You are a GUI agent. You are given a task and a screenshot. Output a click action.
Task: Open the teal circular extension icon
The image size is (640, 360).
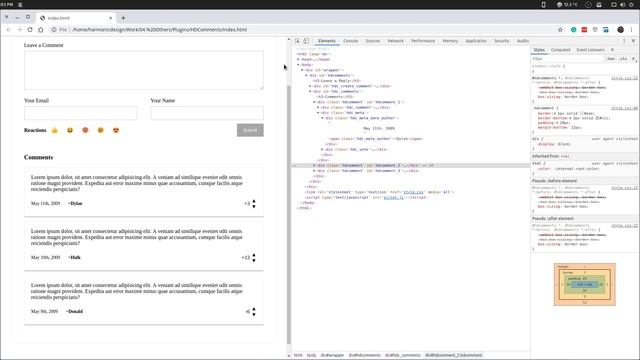pos(573,30)
